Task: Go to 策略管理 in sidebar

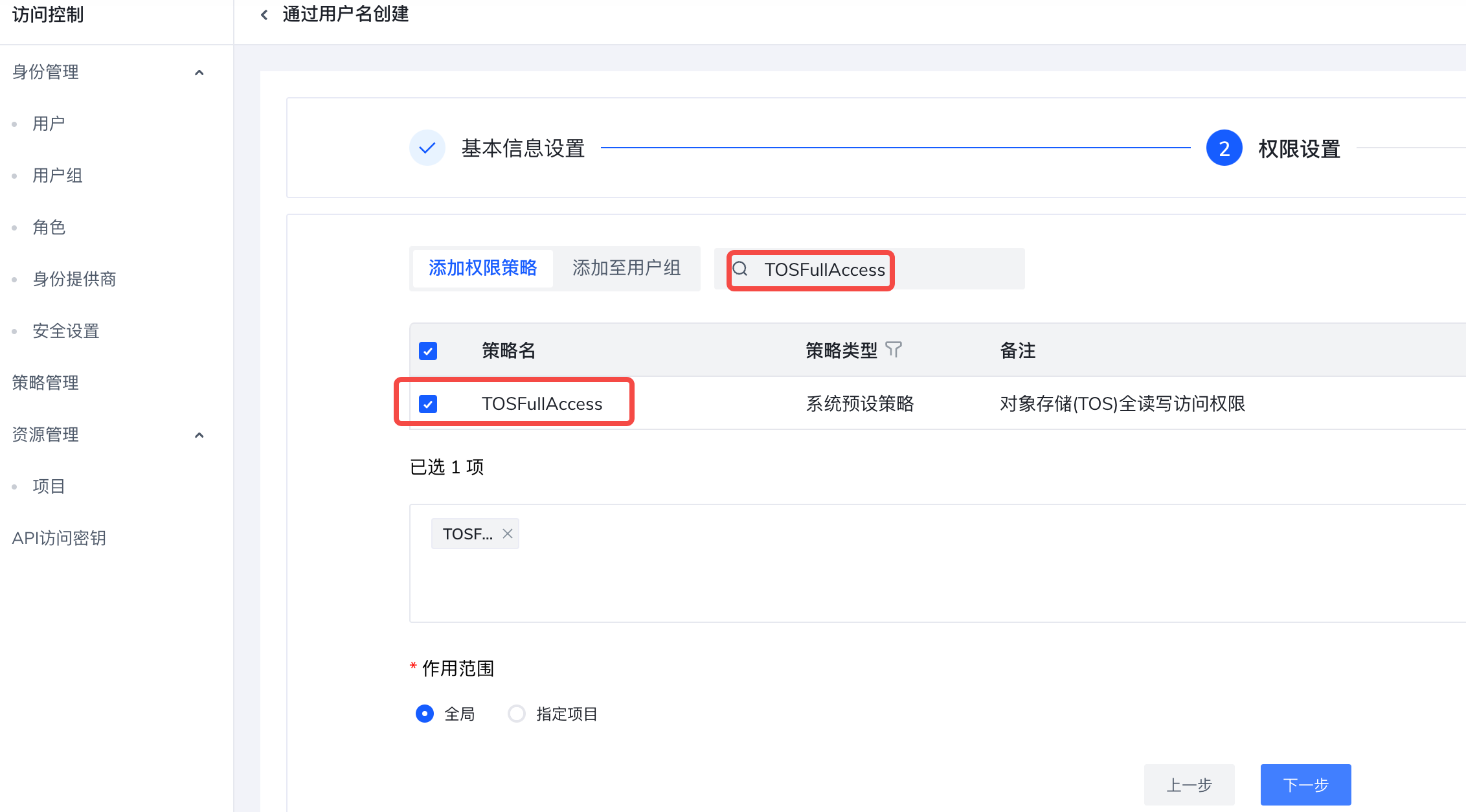Action: (45, 383)
